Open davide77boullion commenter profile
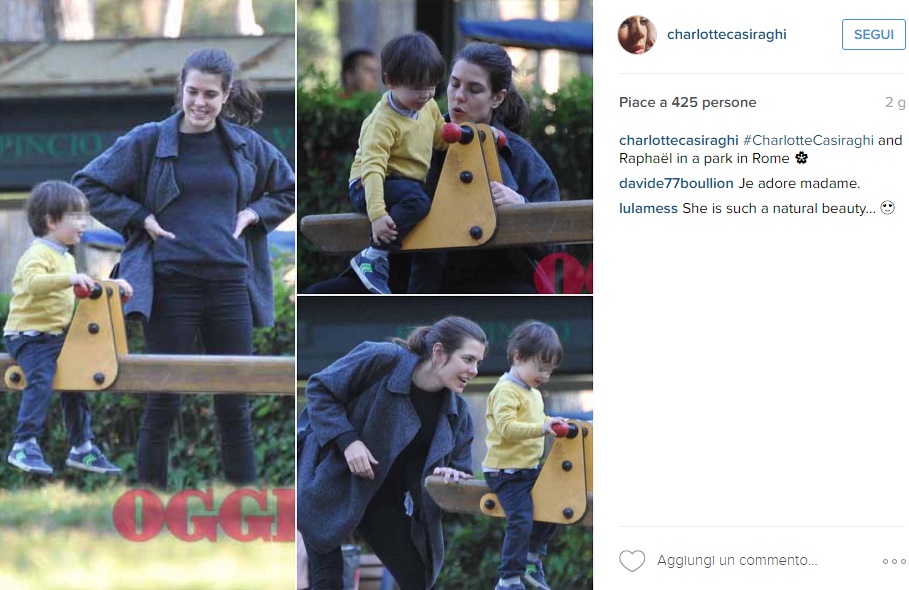Screen dimensions: 909x590 coord(676,183)
